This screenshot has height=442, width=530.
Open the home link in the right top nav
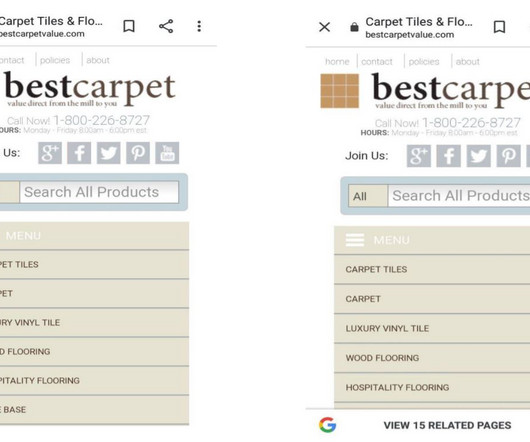[x=337, y=62]
